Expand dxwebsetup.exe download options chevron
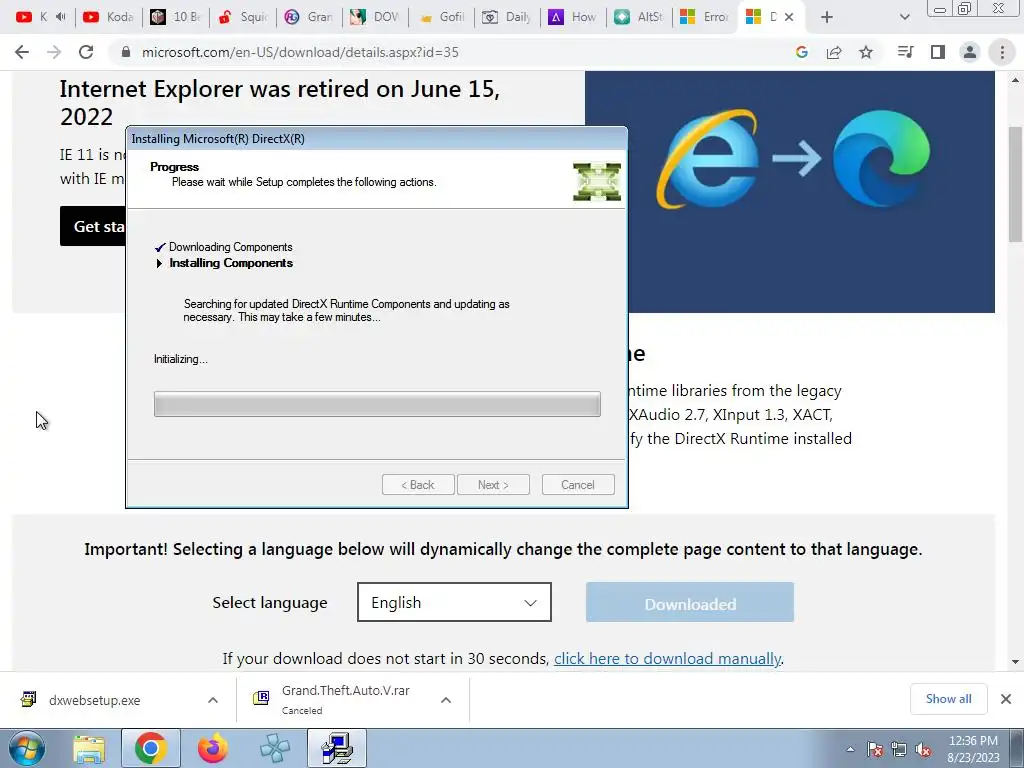The width and height of the screenshot is (1024, 768). click(212, 700)
